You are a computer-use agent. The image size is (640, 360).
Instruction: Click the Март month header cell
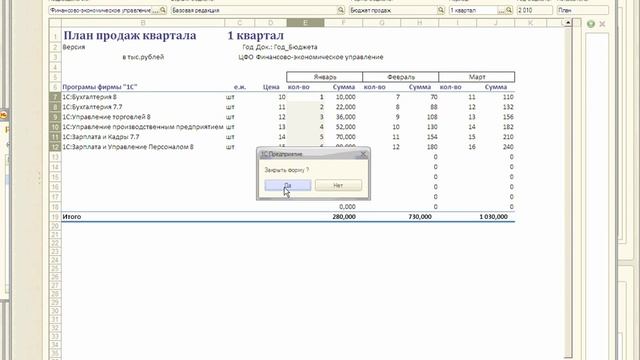click(x=477, y=77)
